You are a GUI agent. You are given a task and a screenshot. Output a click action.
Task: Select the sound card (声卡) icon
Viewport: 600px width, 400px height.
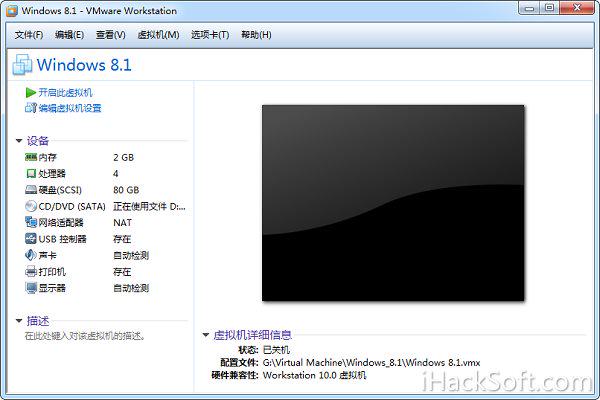tap(31, 255)
